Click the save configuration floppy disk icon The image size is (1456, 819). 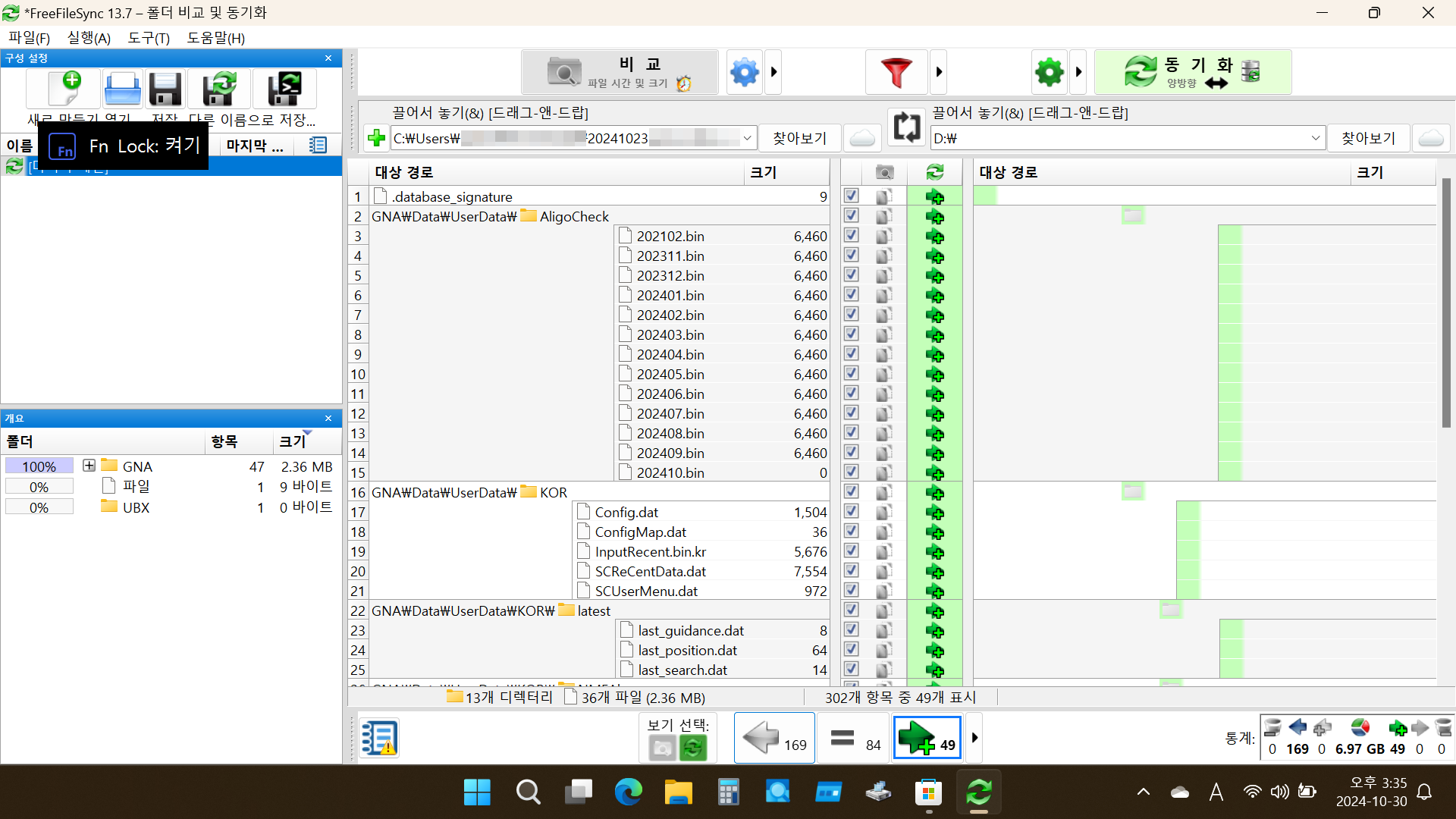165,89
